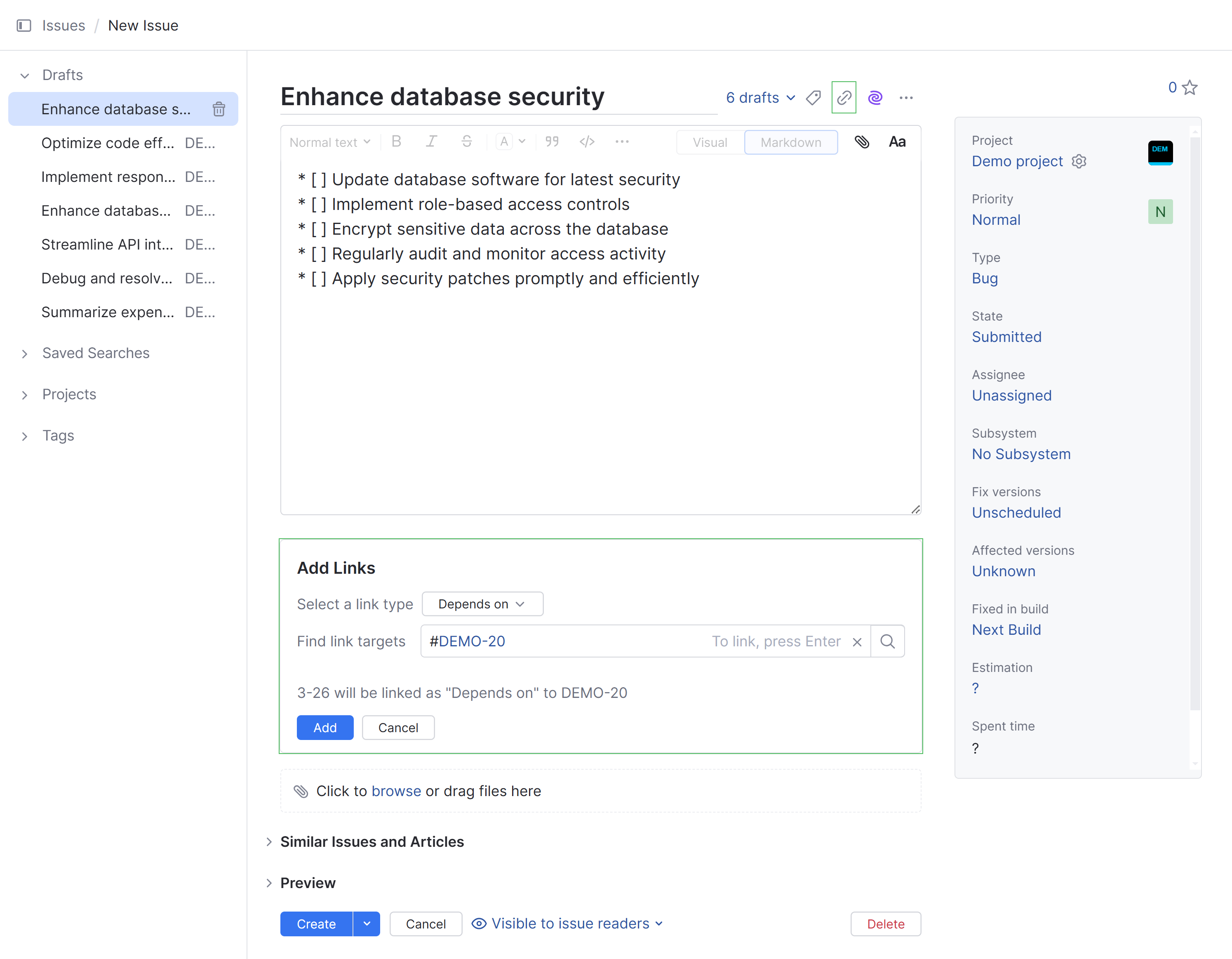This screenshot has width=1232, height=959.
Task: Open Demo project settings via the gear icon
Action: click(x=1079, y=161)
